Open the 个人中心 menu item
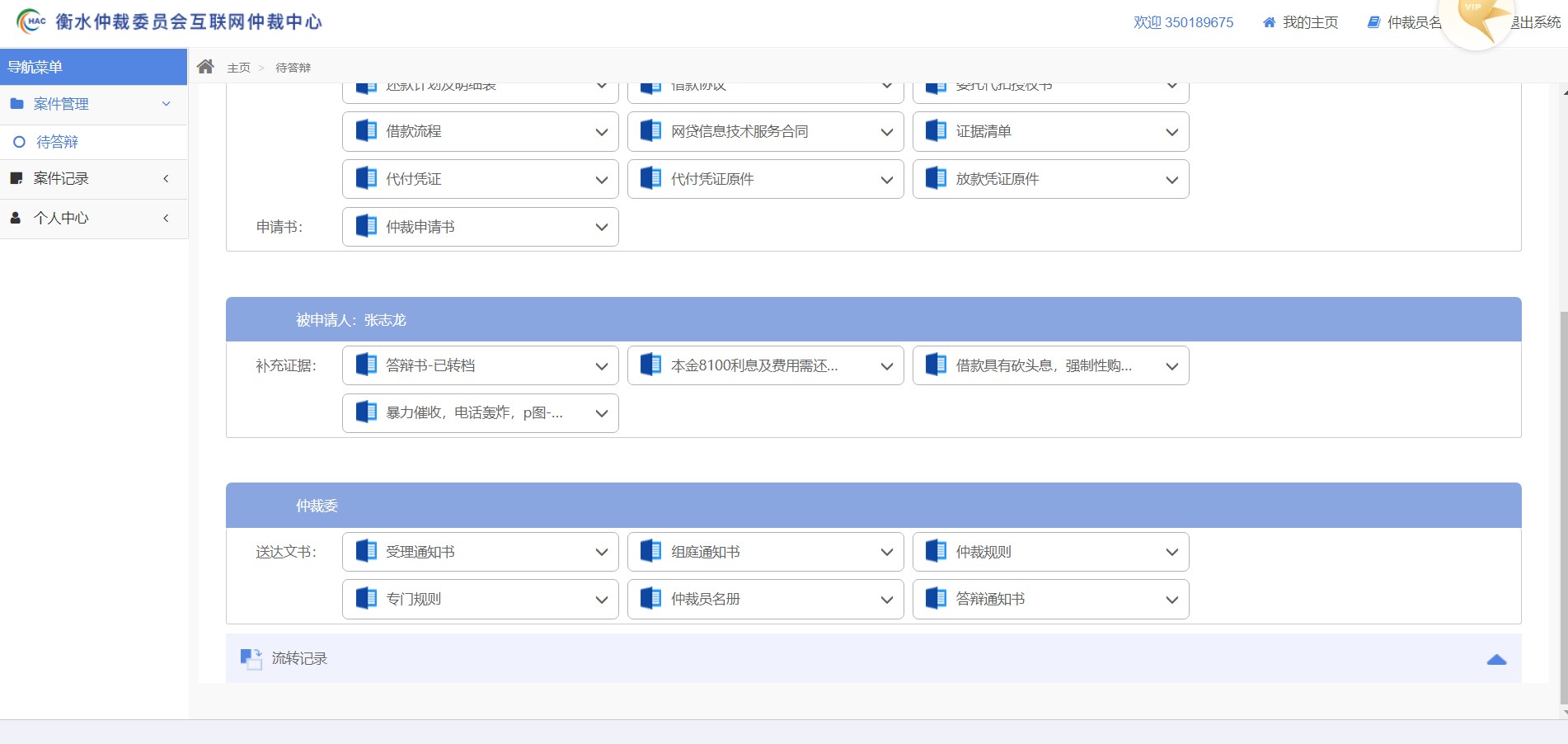Screen dimensions: 1568x744 click(94, 218)
